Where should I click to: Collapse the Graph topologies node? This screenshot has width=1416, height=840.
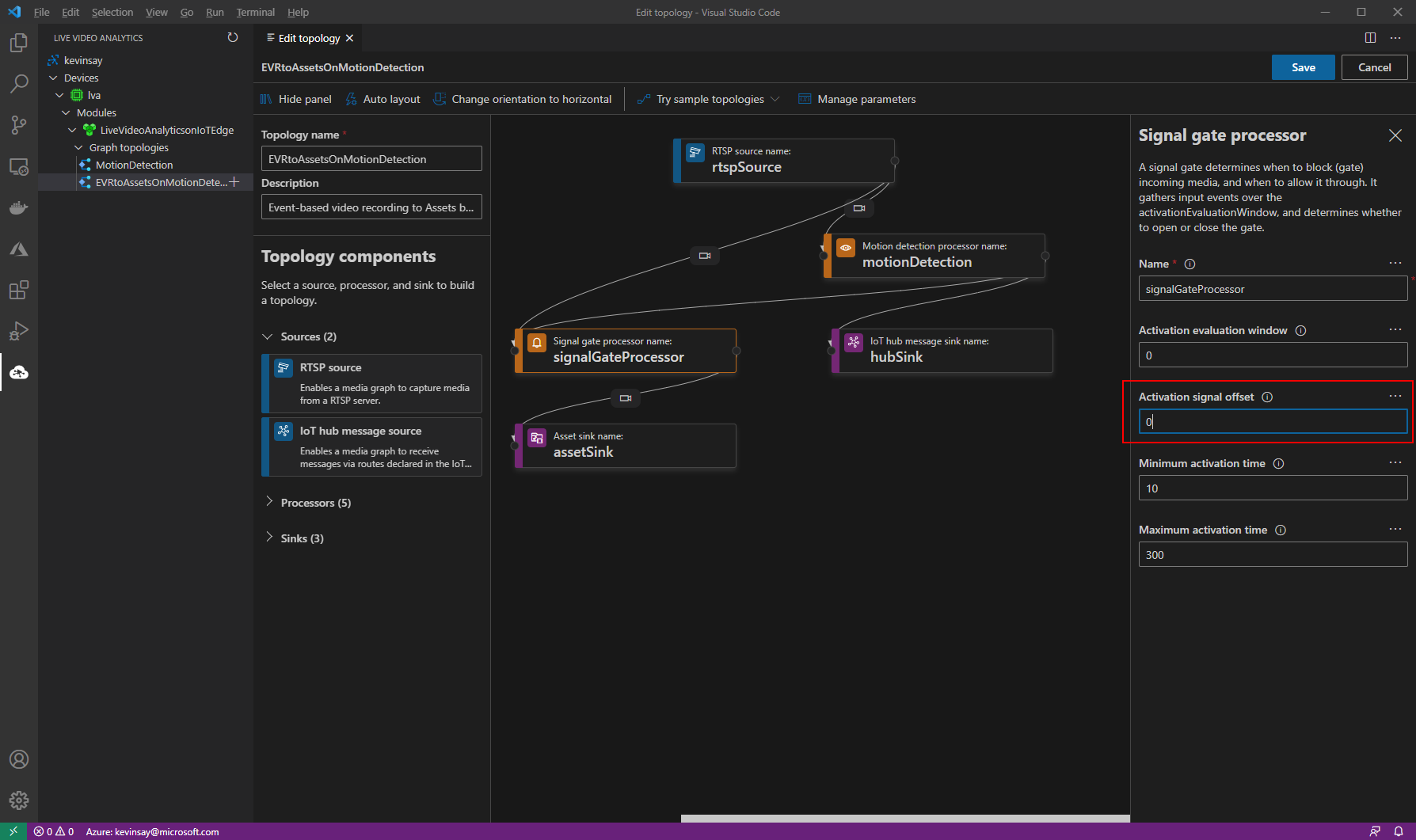click(78, 147)
